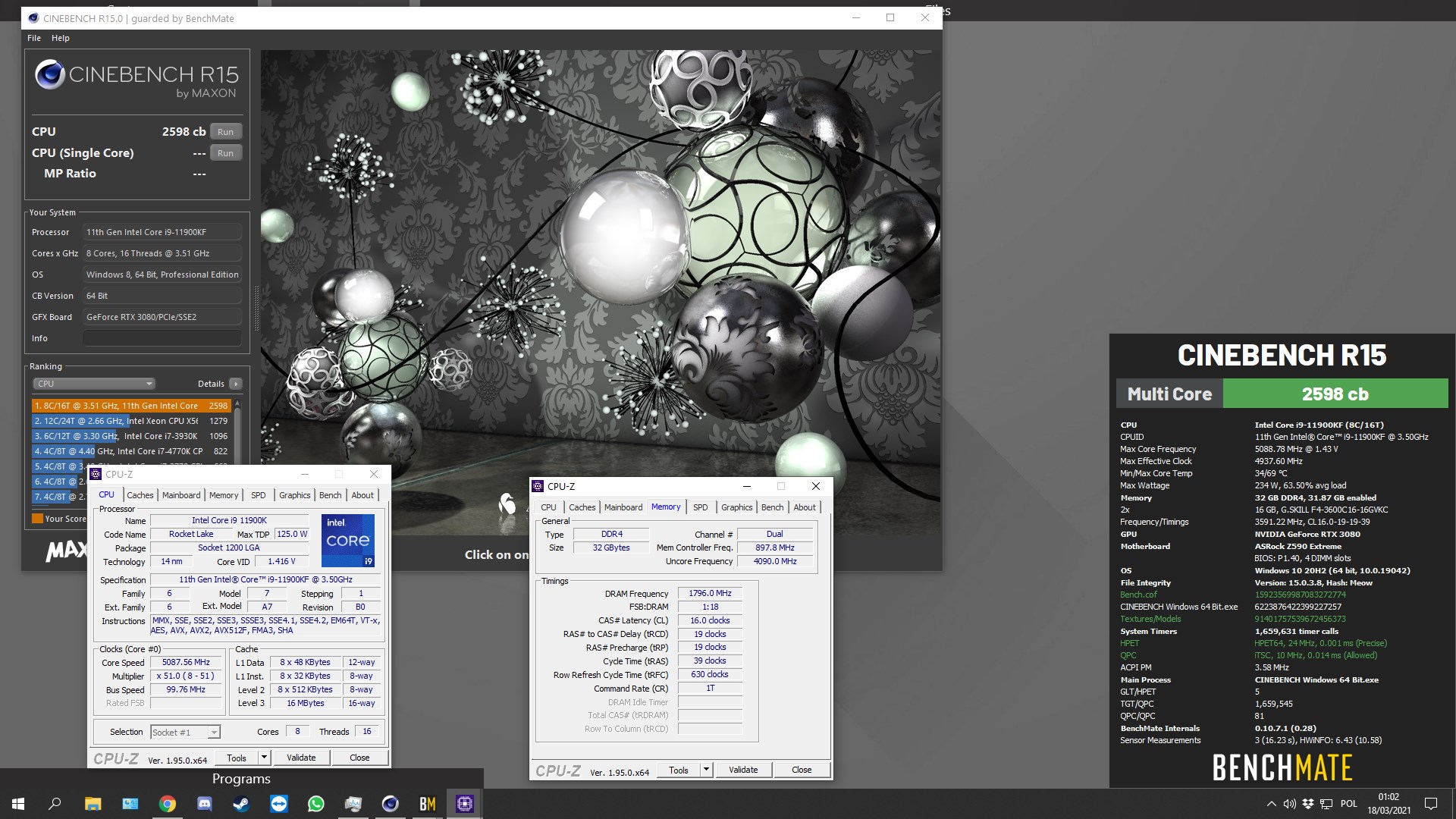1456x819 pixels.
Task: Click the DRAM Frequency value field
Action: click(x=710, y=593)
